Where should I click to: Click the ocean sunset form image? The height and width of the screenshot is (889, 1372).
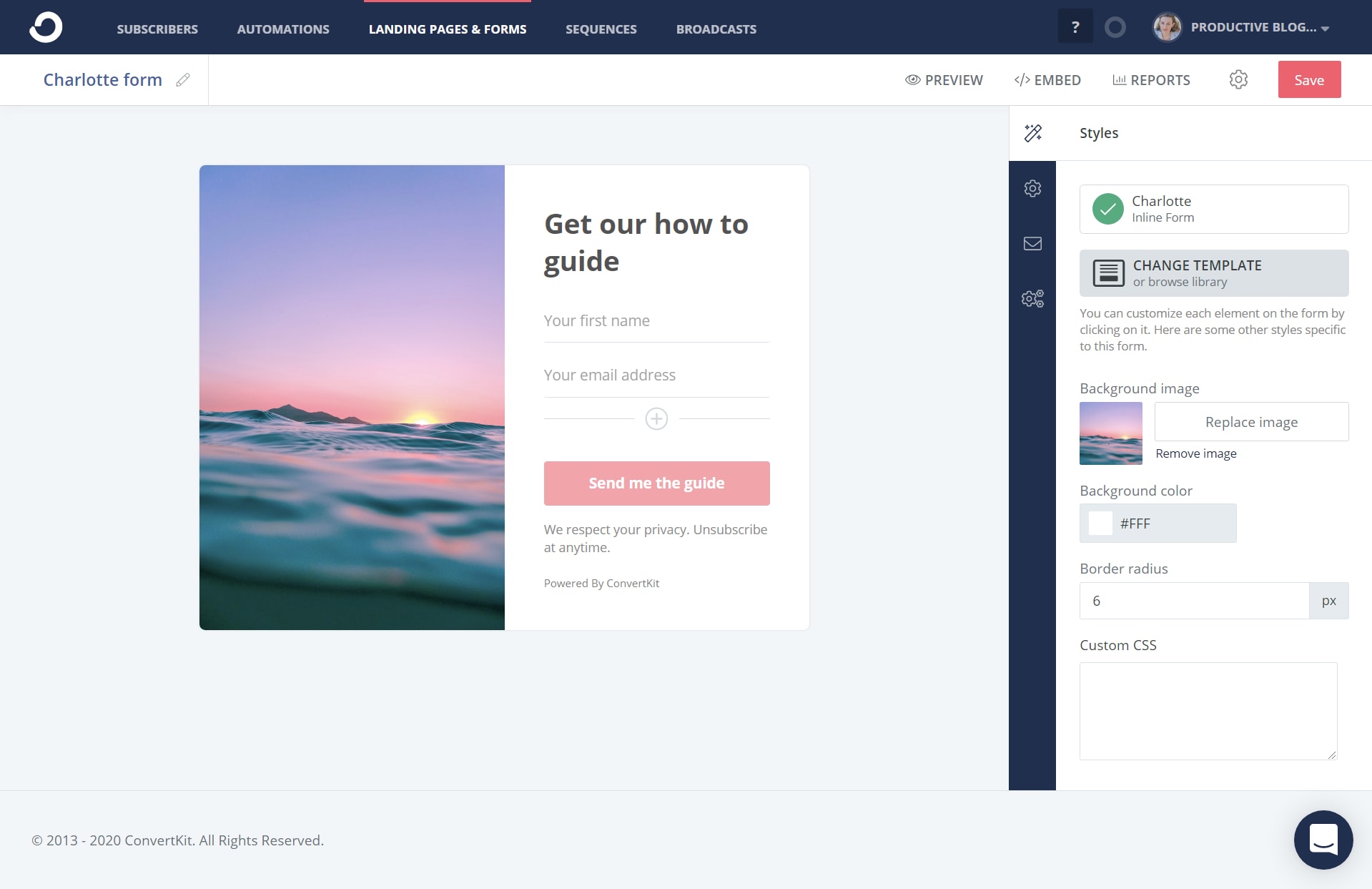[352, 398]
